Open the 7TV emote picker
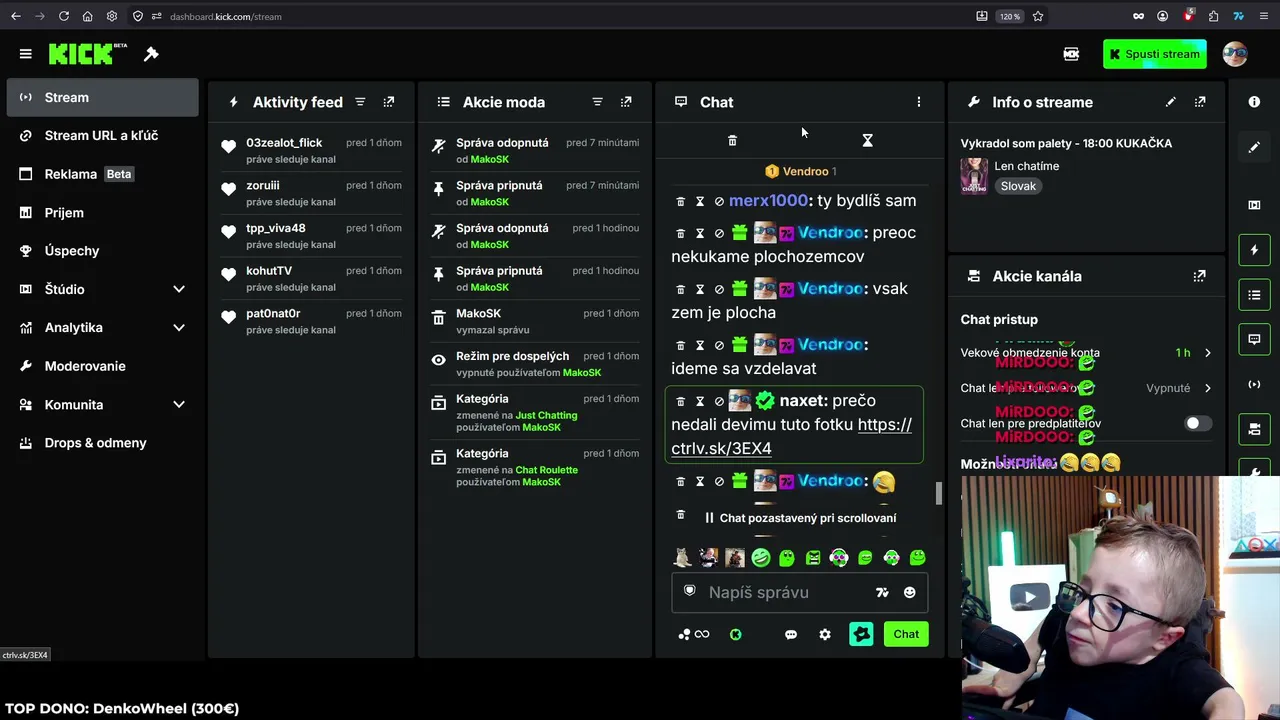This screenshot has width=1280, height=720. pyautogui.click(x=882, y=593)
